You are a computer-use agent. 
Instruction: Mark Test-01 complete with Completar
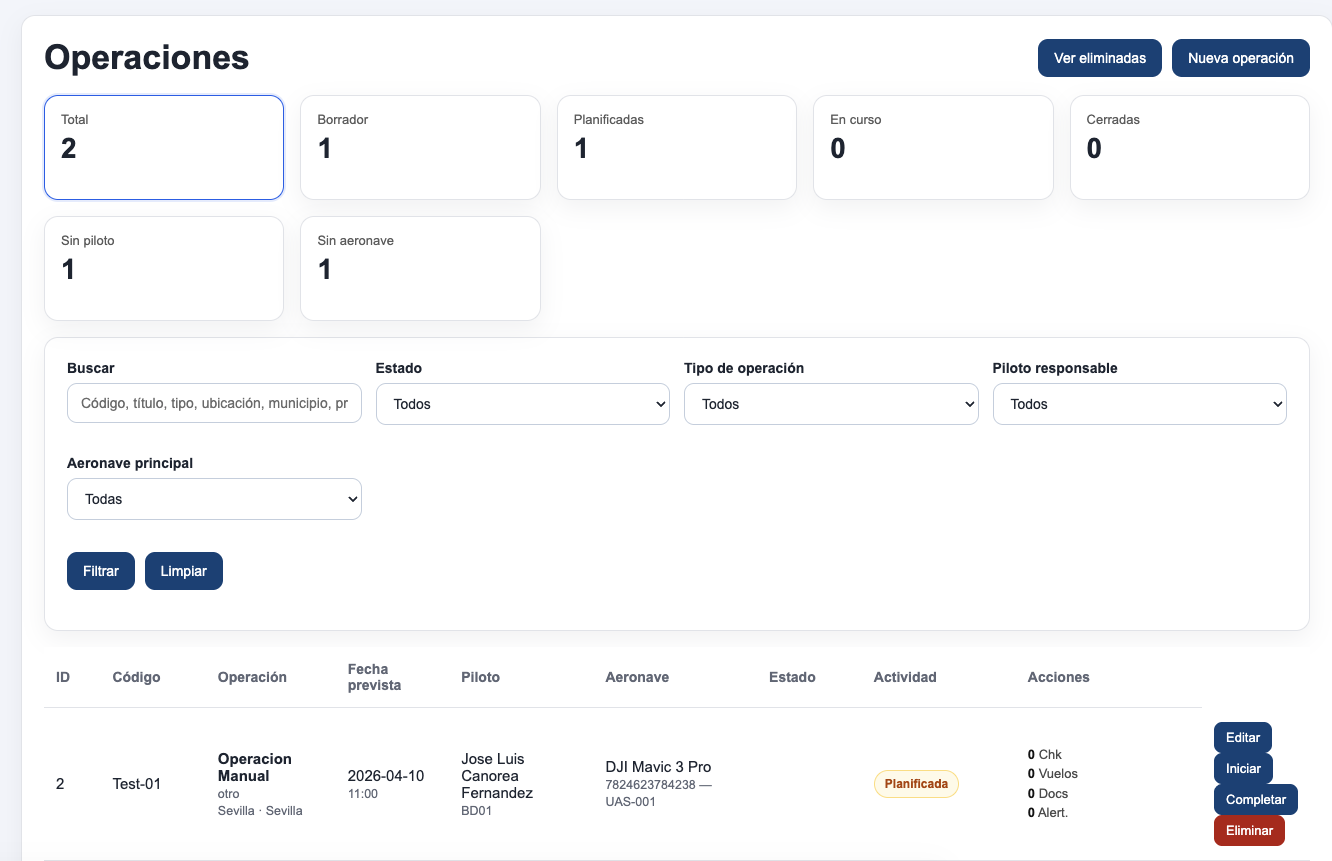tap(1256, 799)
